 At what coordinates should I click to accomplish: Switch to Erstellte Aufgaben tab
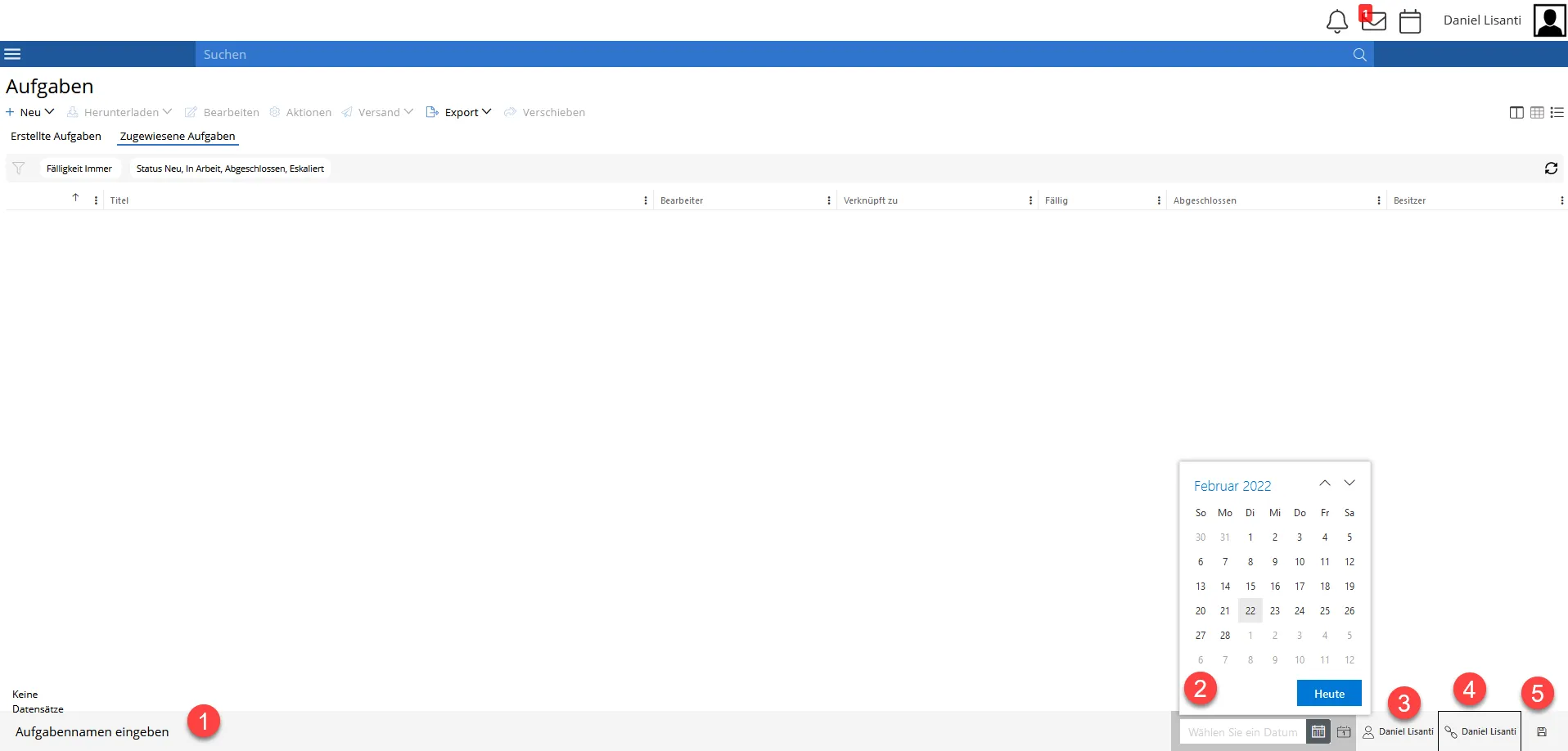tap(56, 136)
